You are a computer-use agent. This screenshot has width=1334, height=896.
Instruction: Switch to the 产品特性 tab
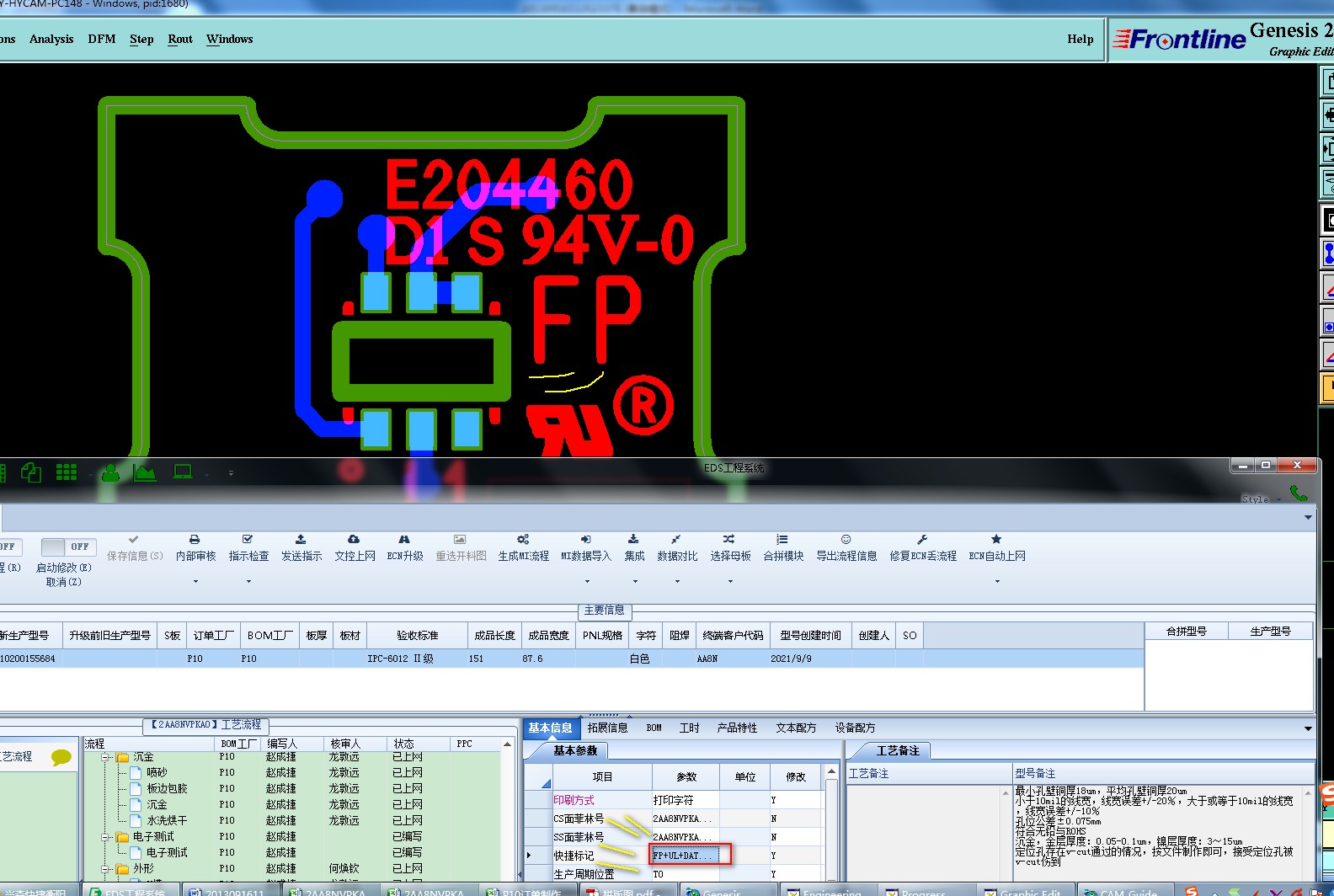[x=737, y=728]
